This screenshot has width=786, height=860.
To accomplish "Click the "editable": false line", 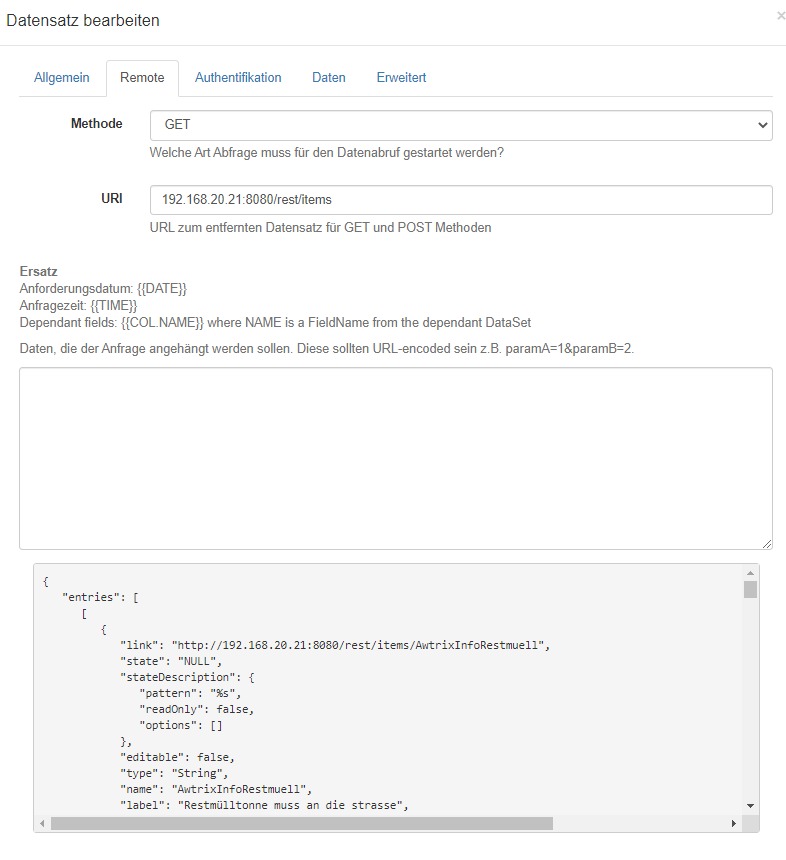I will tap(178, 757).
